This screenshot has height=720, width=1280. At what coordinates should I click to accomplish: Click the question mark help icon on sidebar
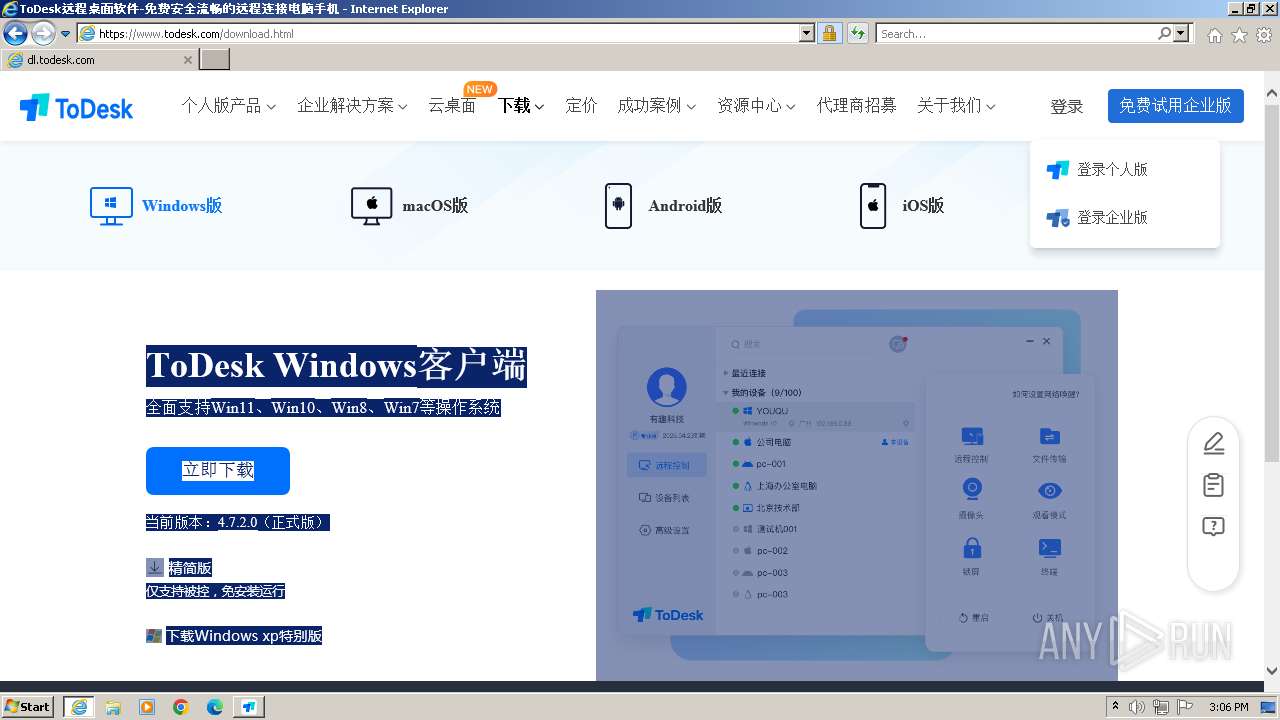1213,527
